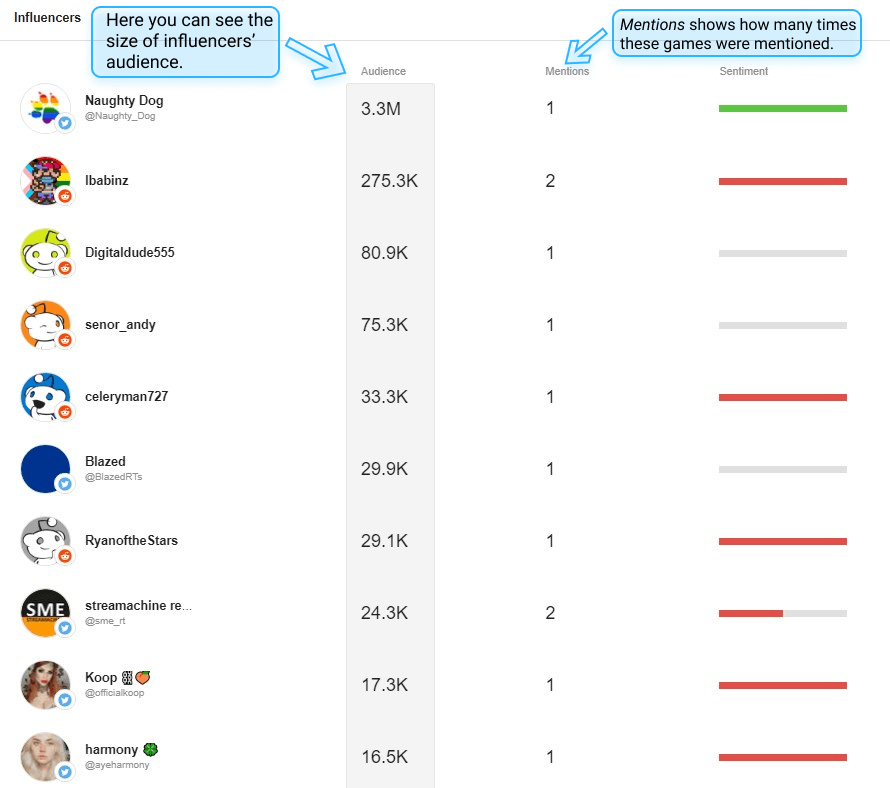Click the Twitter badge on Blazed's profile picture
Viewport: 890px width, 788px height.
[x=63, y=482]
